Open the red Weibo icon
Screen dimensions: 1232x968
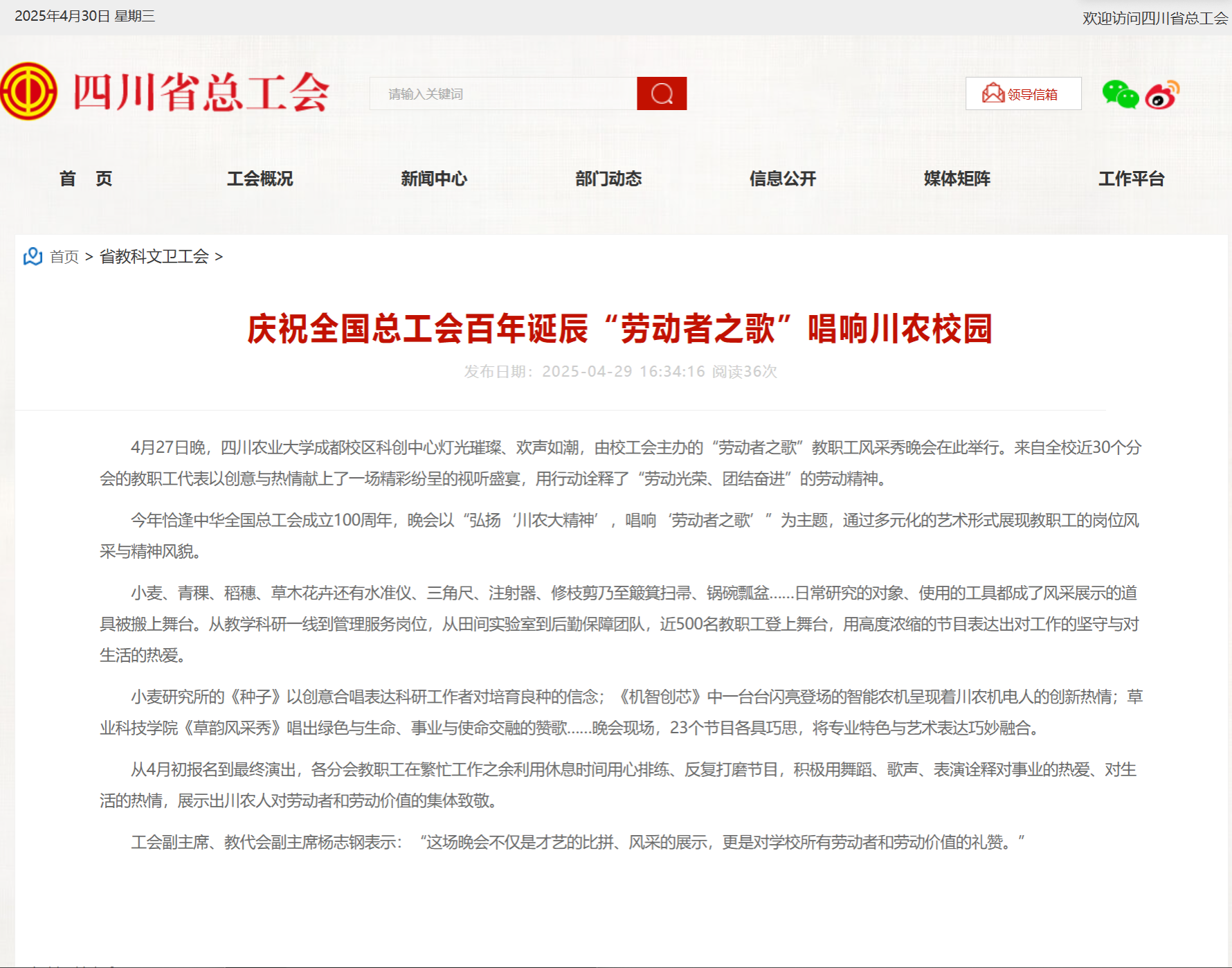click(1162, 95)
